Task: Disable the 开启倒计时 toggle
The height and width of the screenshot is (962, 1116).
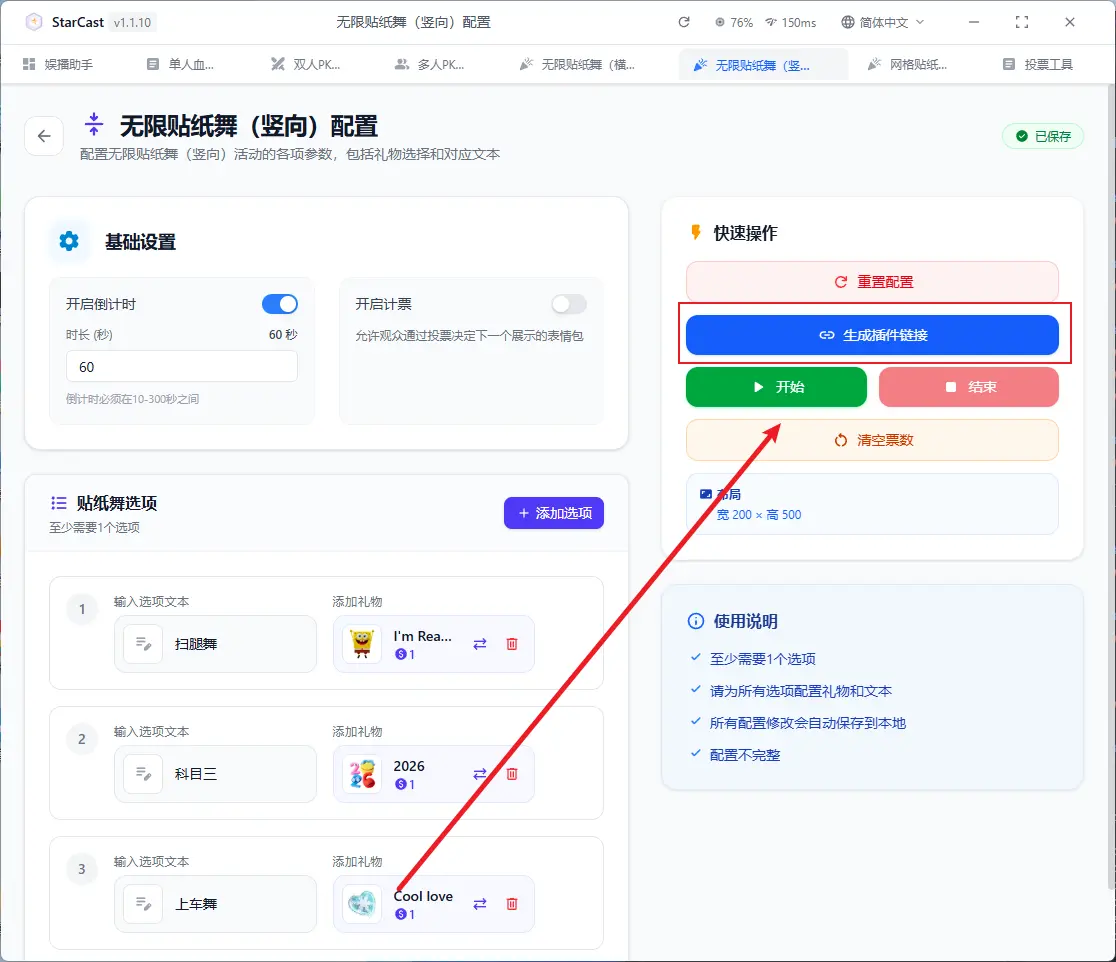Action: point(280,304)
